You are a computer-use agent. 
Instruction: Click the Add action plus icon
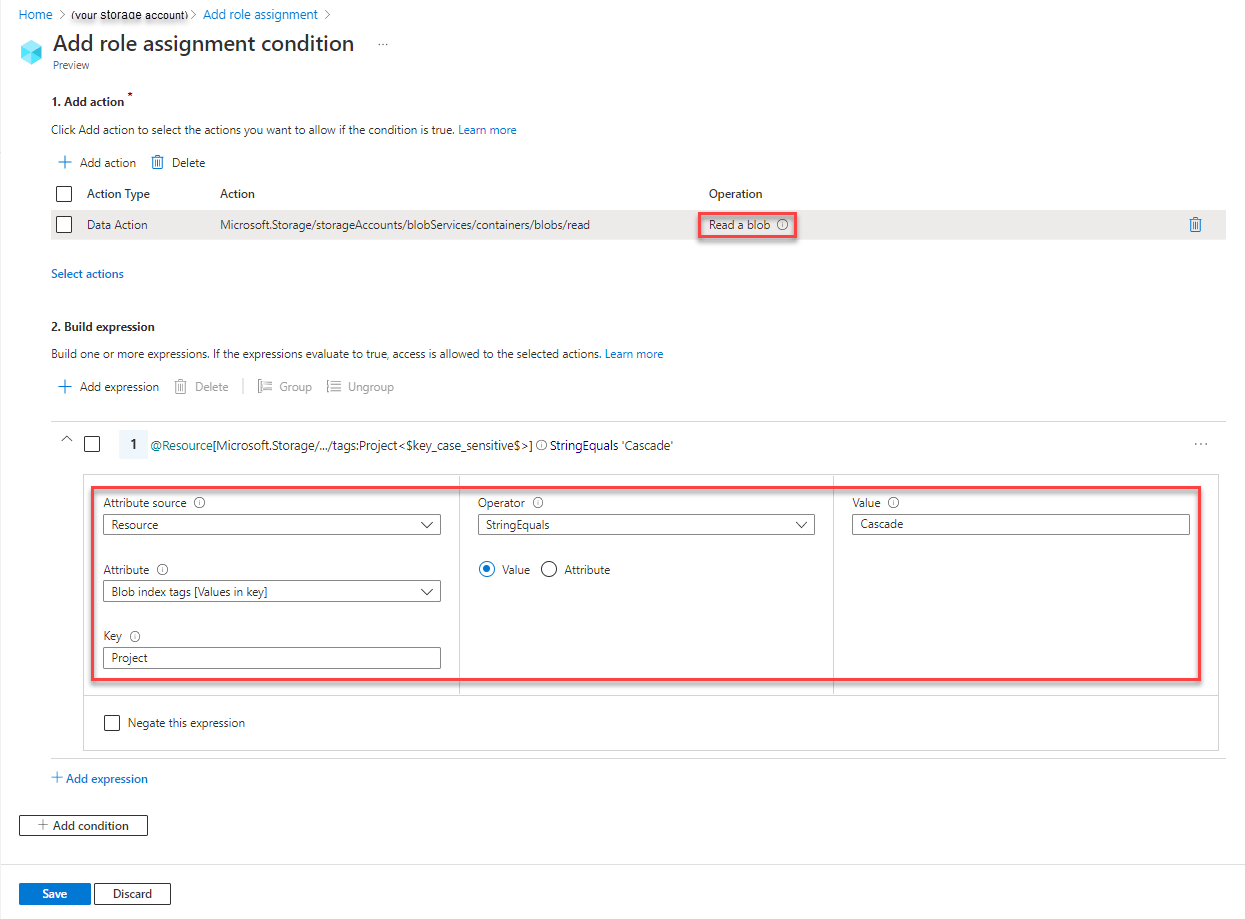[x=65, y=162]
